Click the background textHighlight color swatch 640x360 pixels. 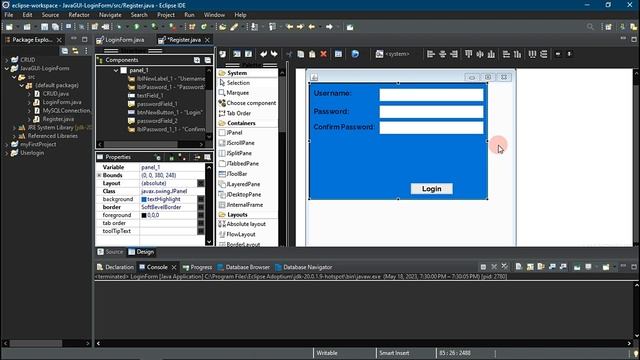(144, 199)
